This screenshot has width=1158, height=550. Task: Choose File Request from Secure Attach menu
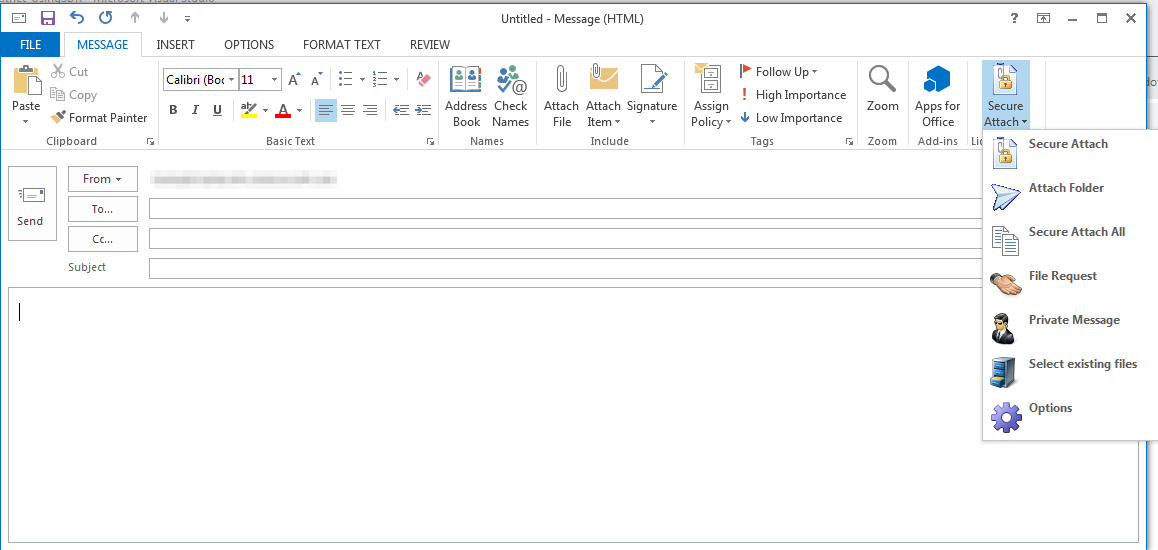[1062, 276]
